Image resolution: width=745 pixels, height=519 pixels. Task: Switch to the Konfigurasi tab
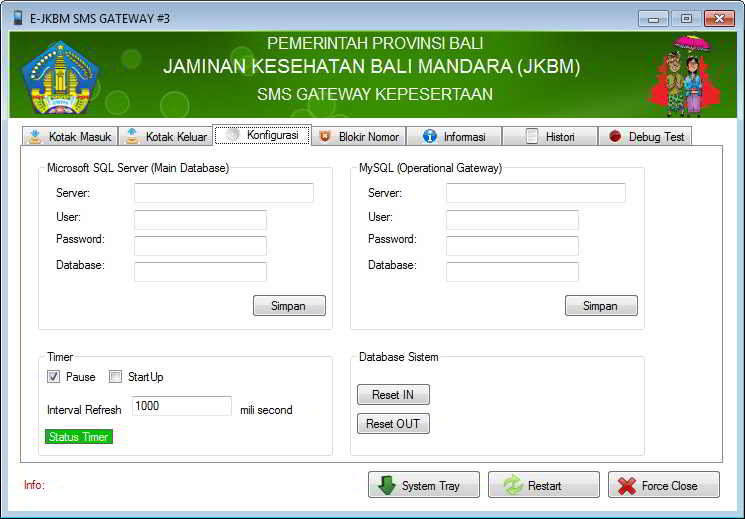pos(263,135)
